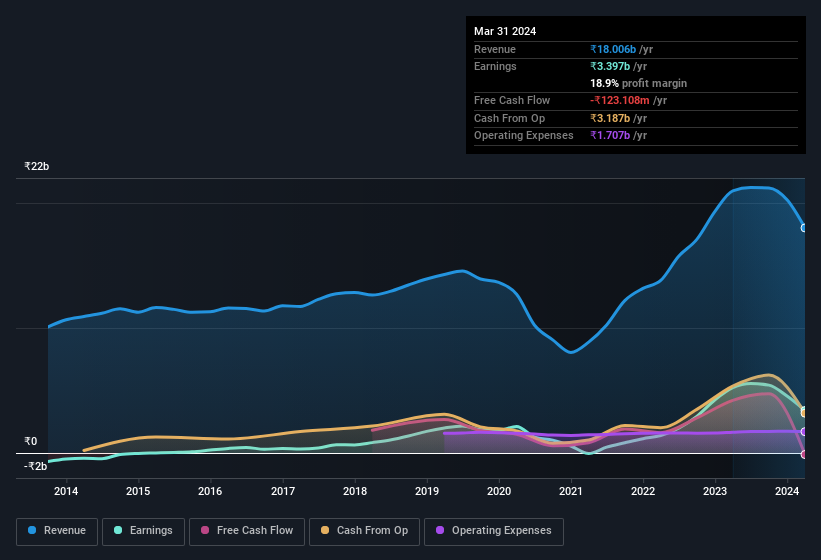Select the 2023 x-axis year label
This screenshot has width=821, height=560.
715,491
